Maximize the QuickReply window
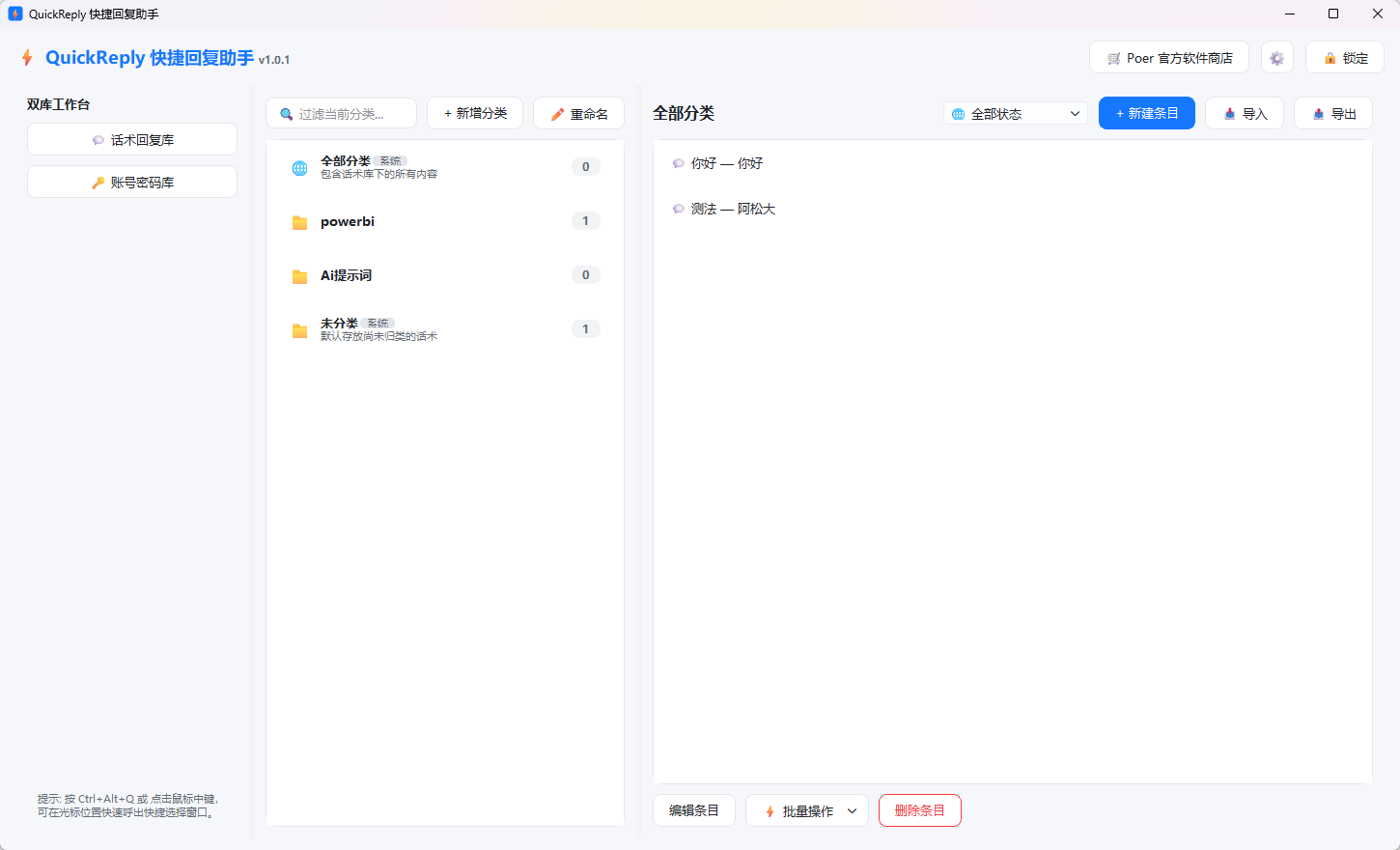This screenshot has height=850, width=1400. [1333, 14]
